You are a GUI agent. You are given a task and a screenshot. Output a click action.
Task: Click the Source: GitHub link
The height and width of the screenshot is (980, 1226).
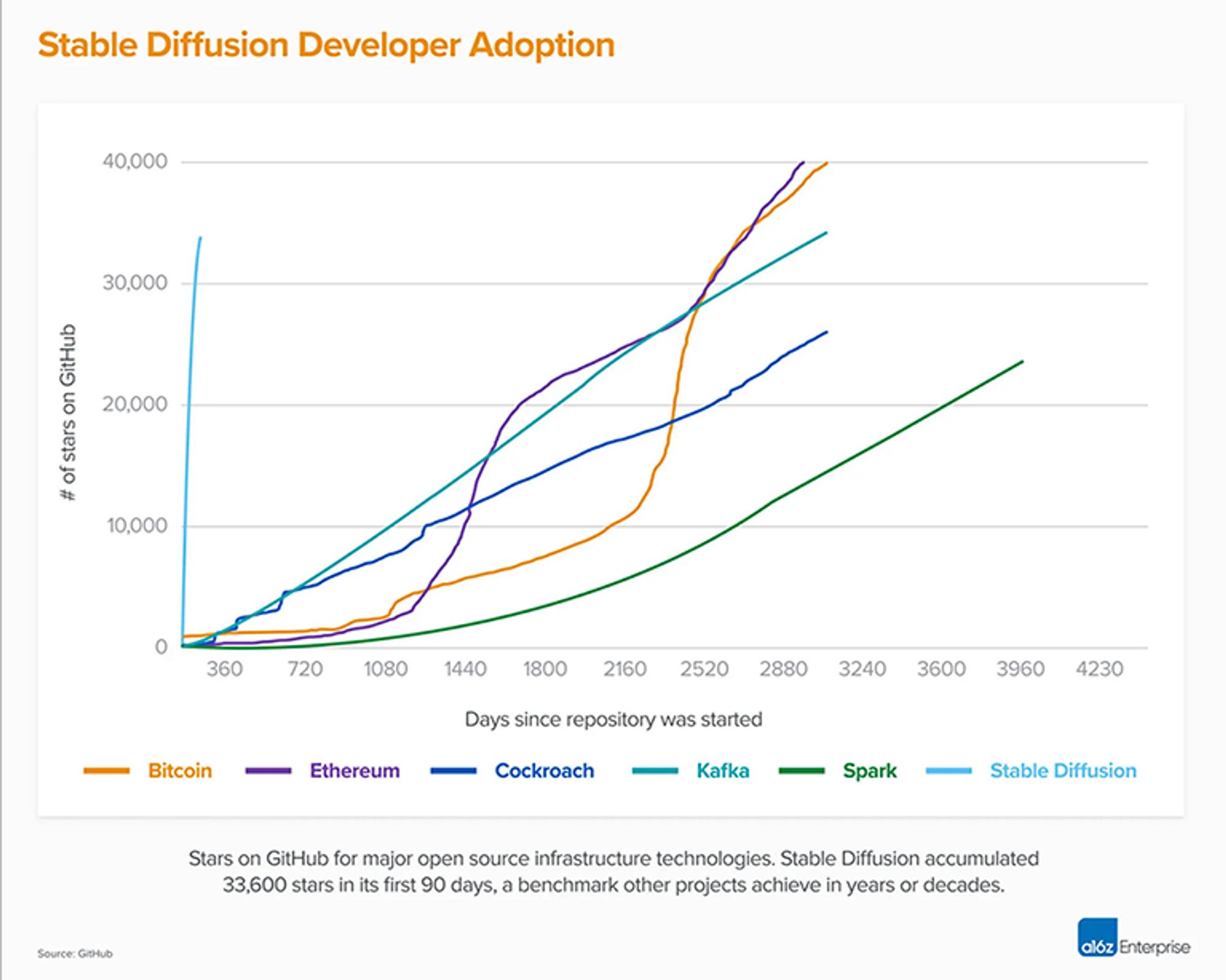75,954
